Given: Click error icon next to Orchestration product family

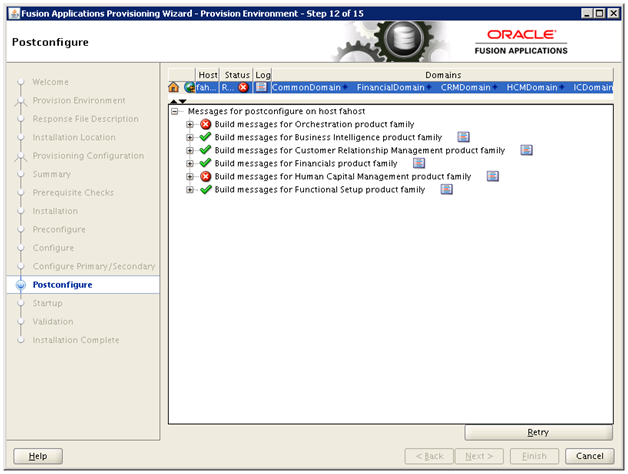Looking at the screenshot, I should point(205,124).
